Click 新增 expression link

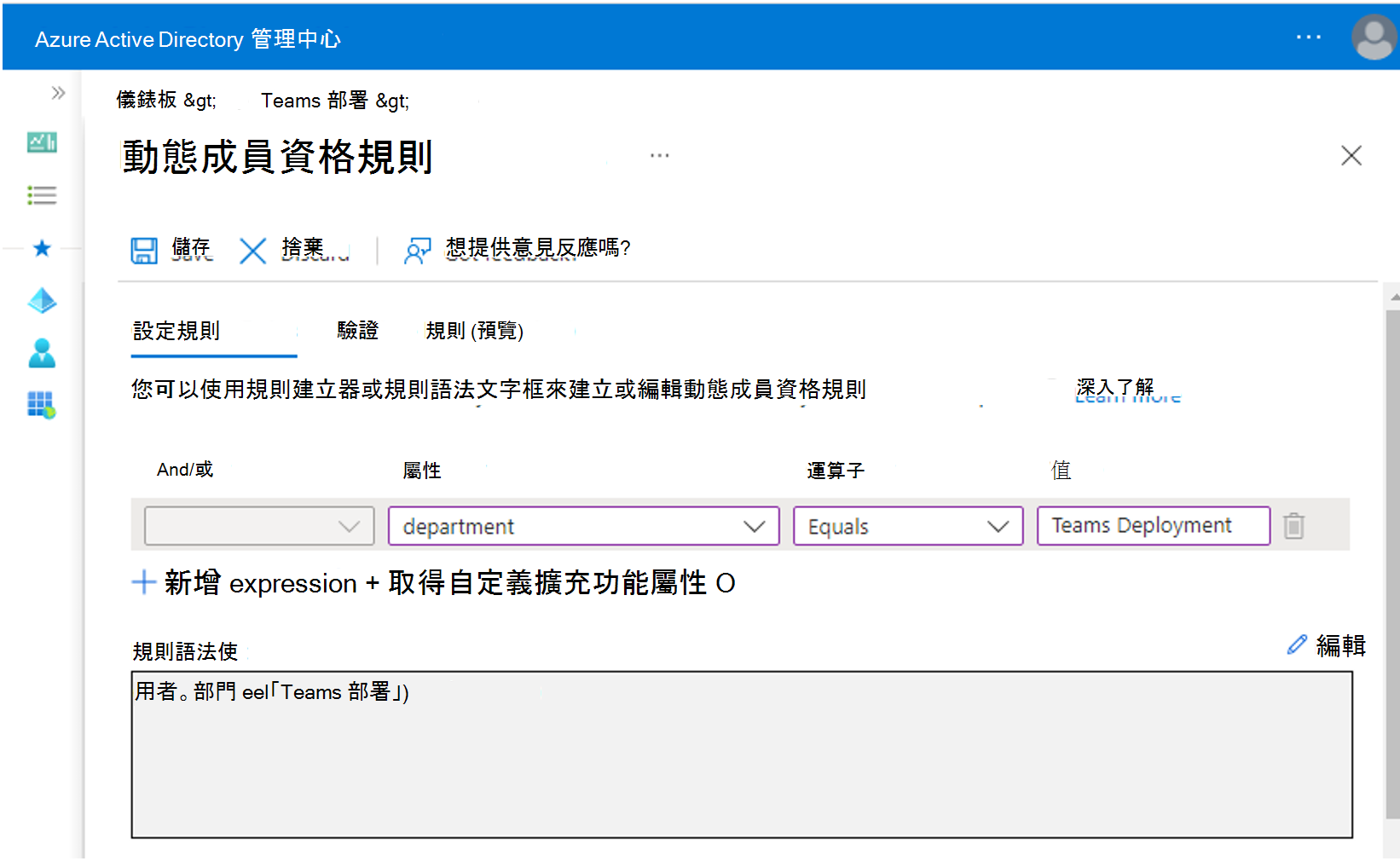click(260, 583)
